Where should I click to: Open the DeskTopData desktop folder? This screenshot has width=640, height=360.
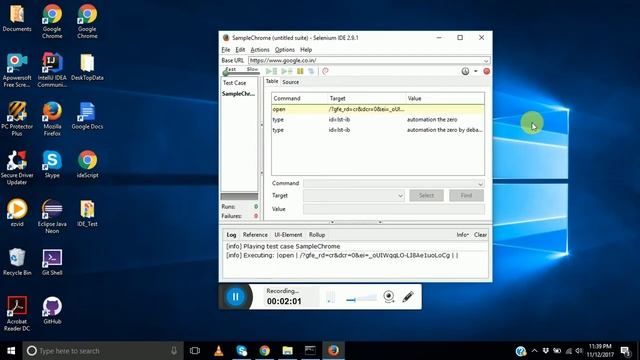[x=87, y=67]
